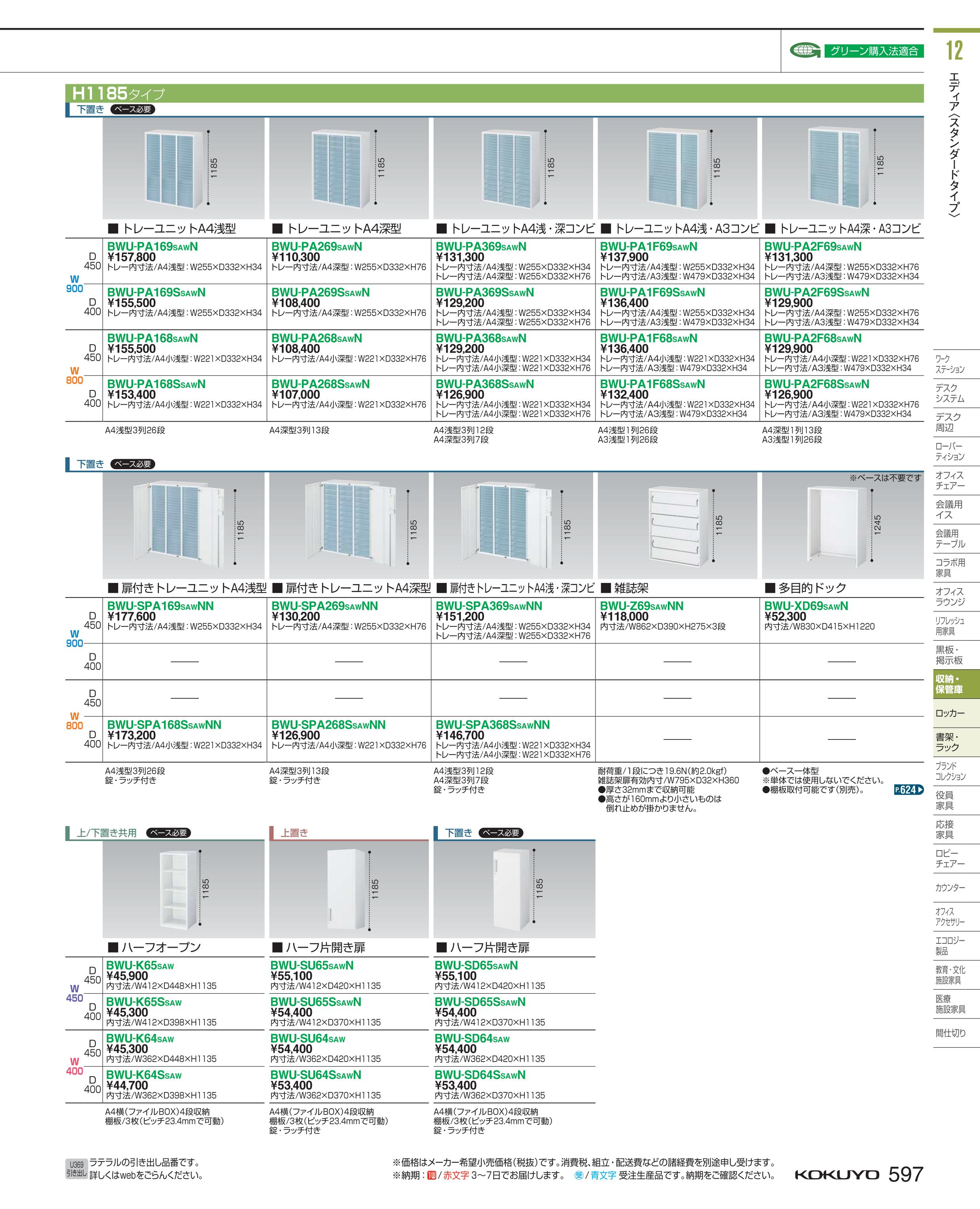Click the トレーユニットA4深型 product photo
Screen dimensions: 980x1209
pyautogui.click(x=349, y=168)
